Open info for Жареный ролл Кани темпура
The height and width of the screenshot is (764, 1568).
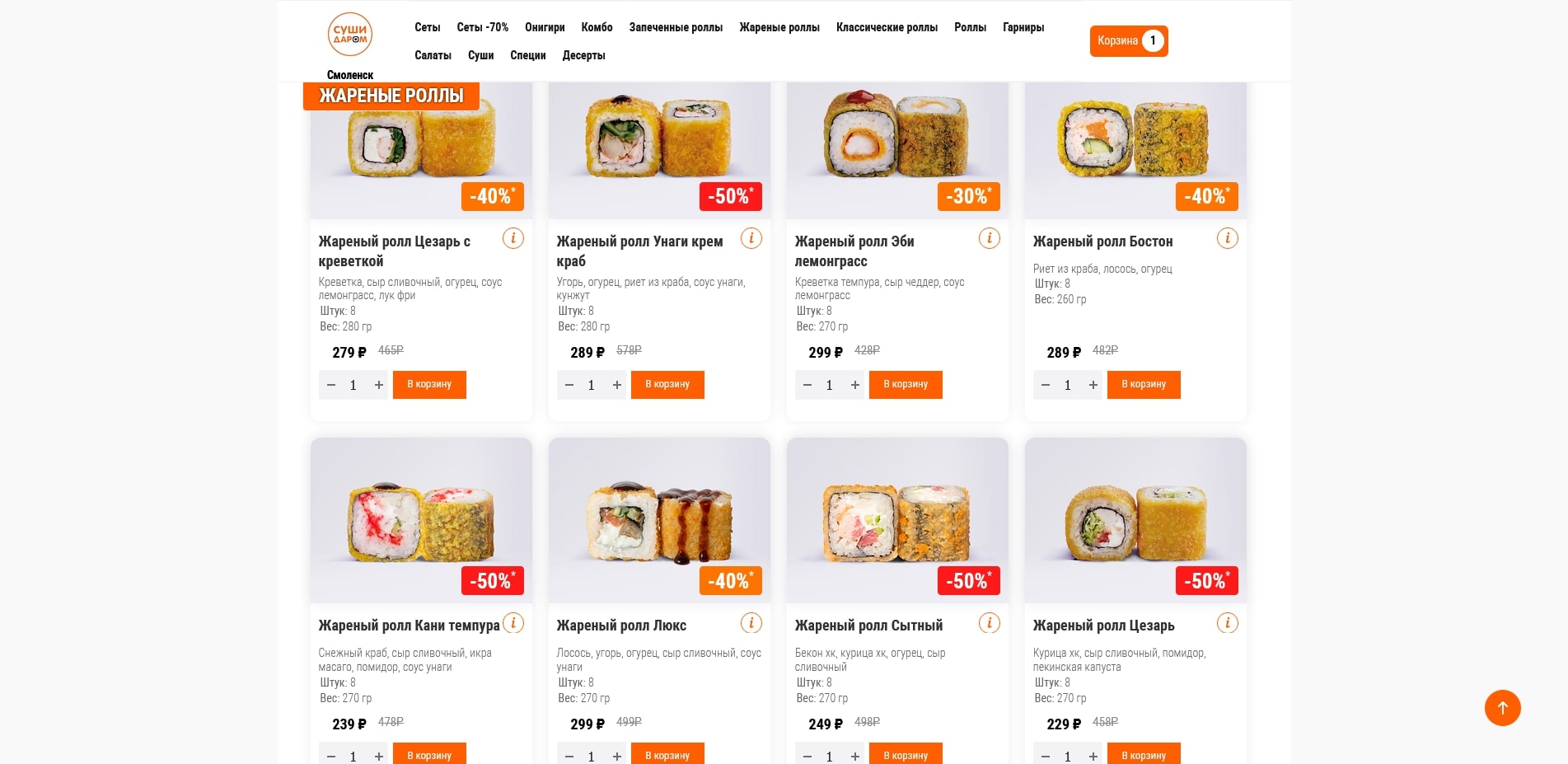pos(513,623)
